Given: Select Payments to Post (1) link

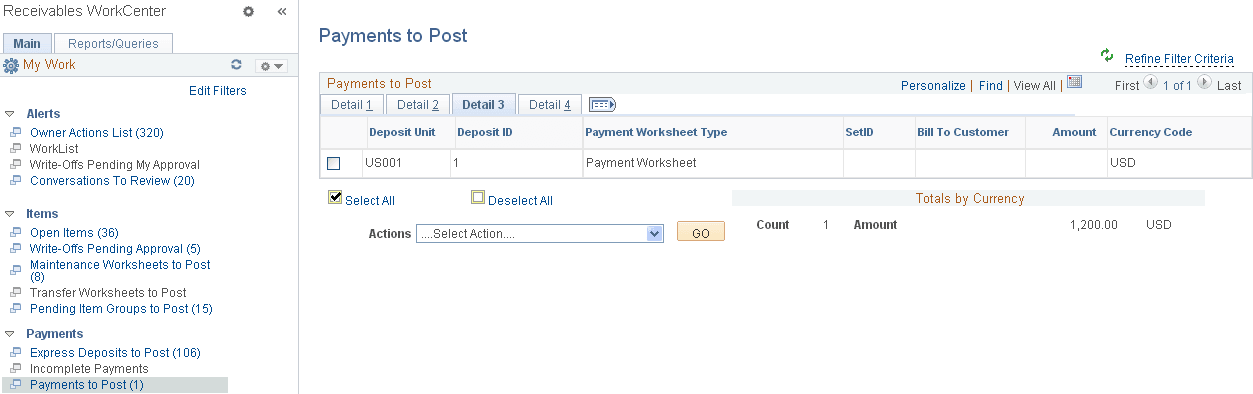Looking at the screenshot, I should (87, 385).
